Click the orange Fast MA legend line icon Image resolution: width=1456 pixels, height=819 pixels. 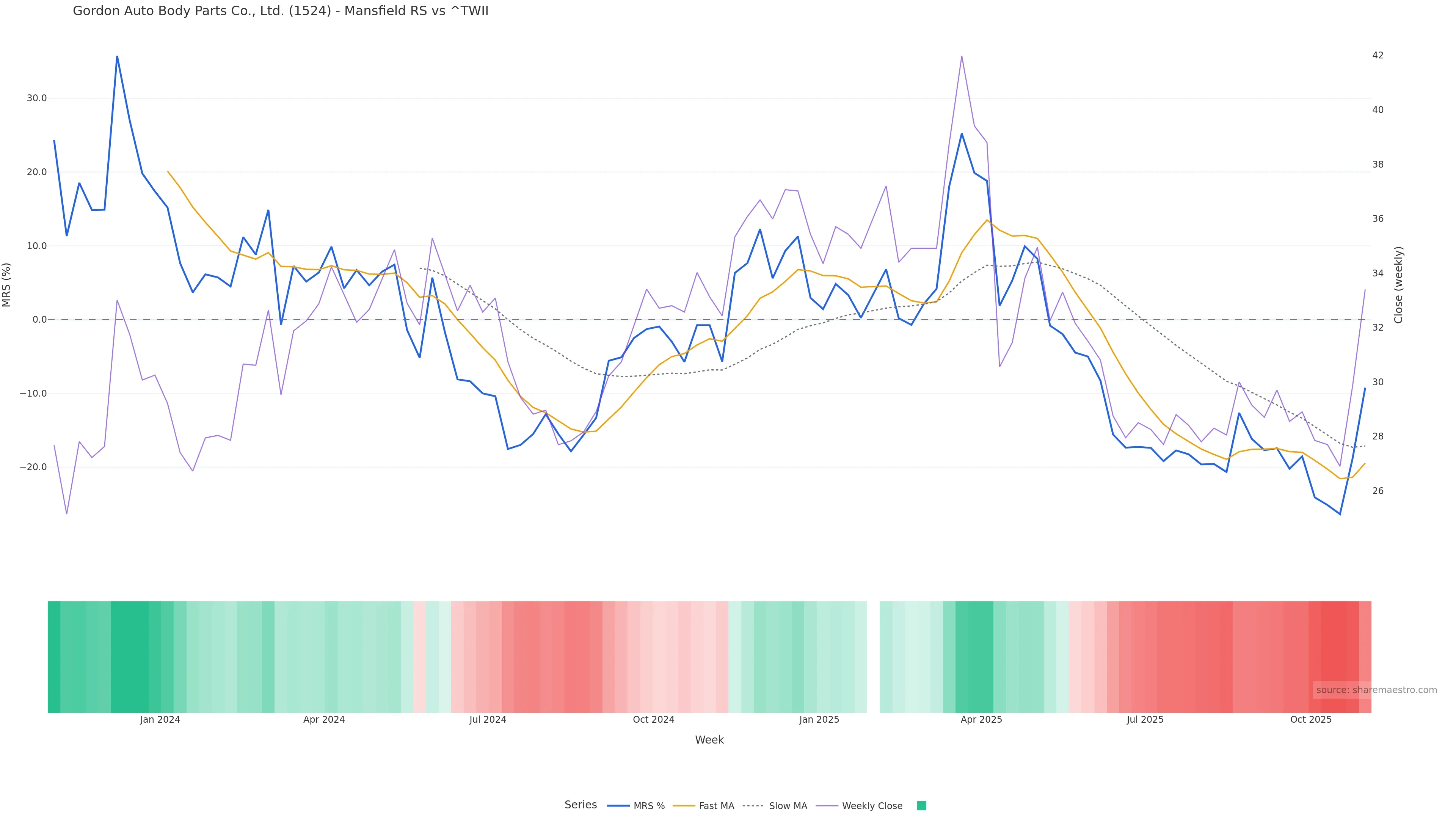[x=684, y=805]
